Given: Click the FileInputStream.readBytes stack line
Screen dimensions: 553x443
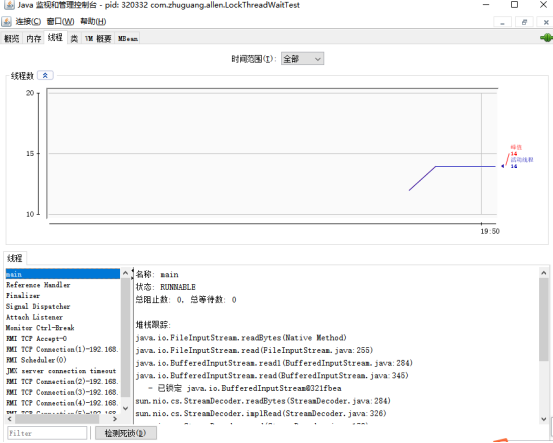Looking at the screenshot, I should pos(241,338).
